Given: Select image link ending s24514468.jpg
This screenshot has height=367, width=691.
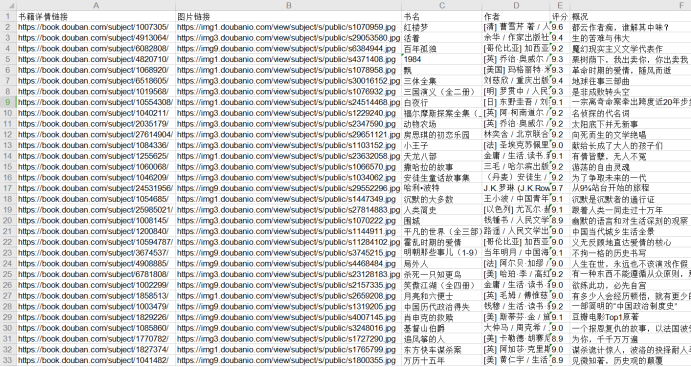Looking at the screenshot, I should [x=289, y=102].
